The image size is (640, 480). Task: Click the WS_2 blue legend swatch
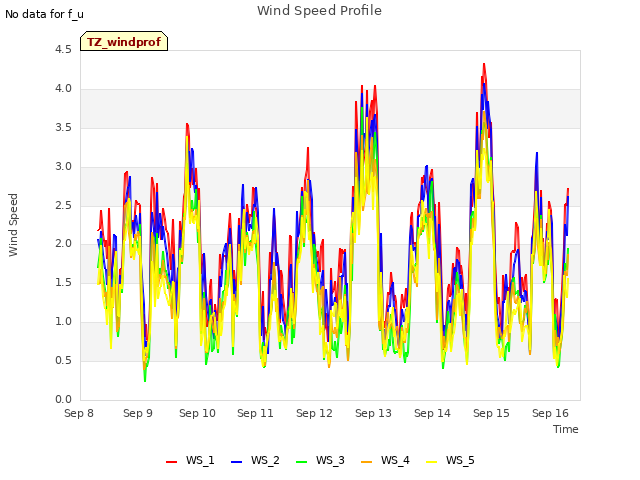coord(236,461)
